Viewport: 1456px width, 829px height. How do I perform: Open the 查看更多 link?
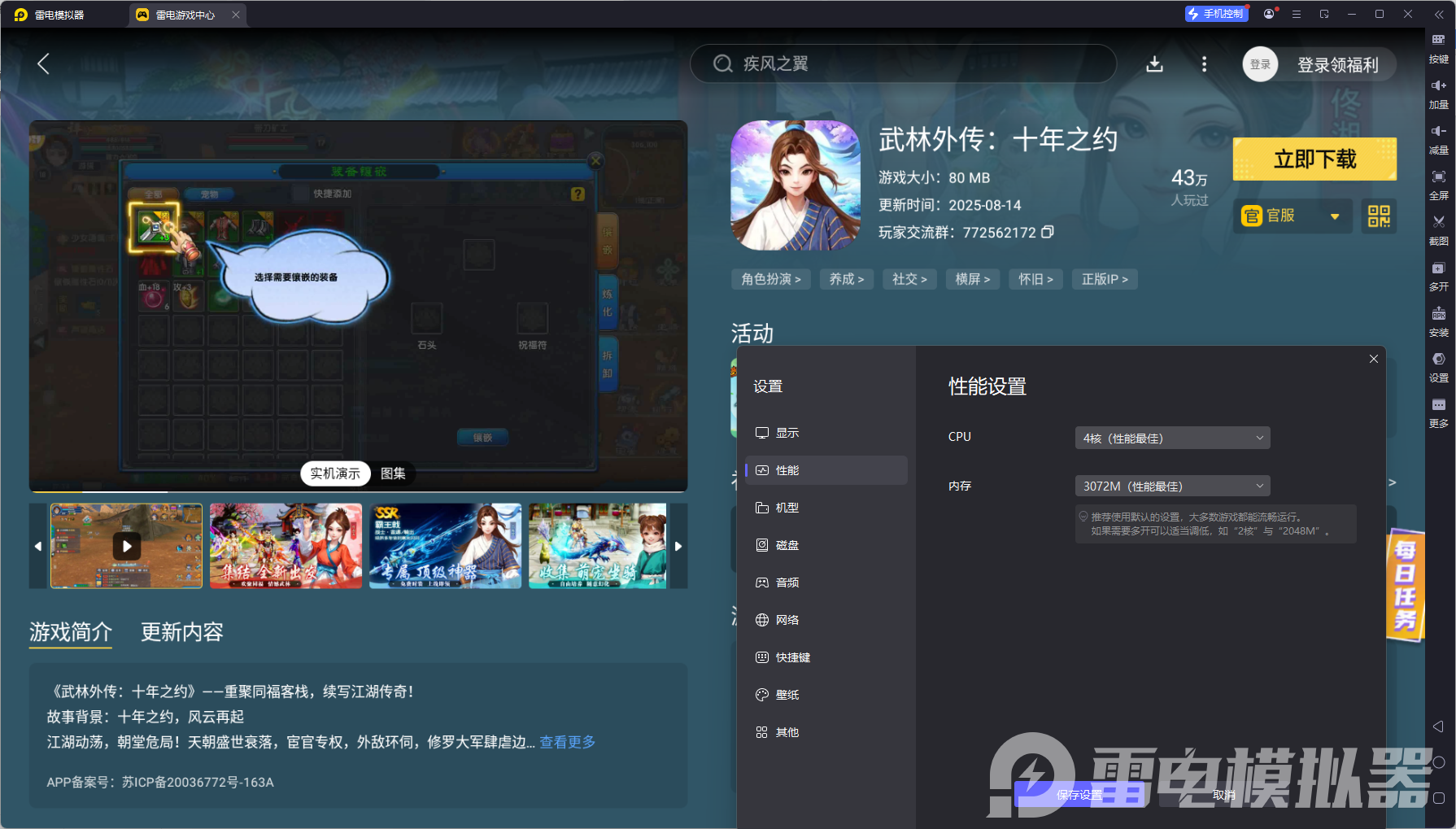[568, 742]
